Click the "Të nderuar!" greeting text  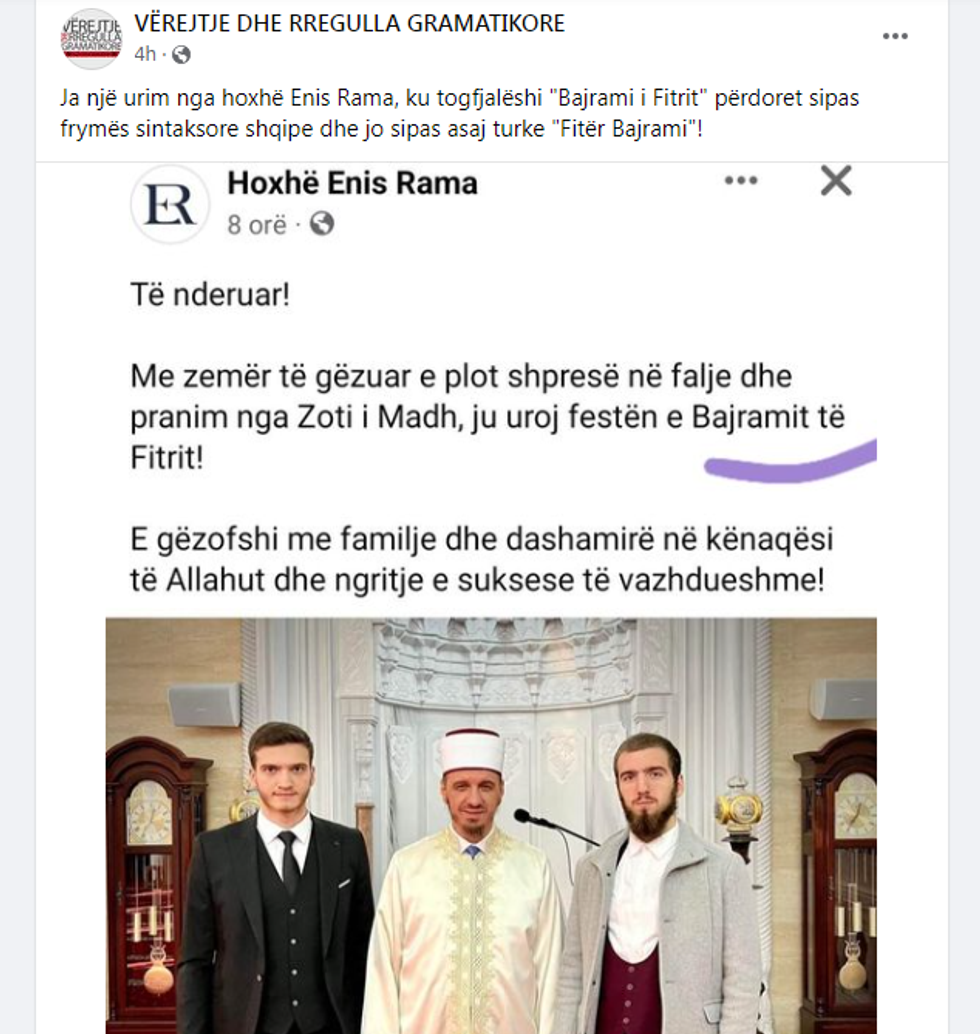tap(210, 295)
